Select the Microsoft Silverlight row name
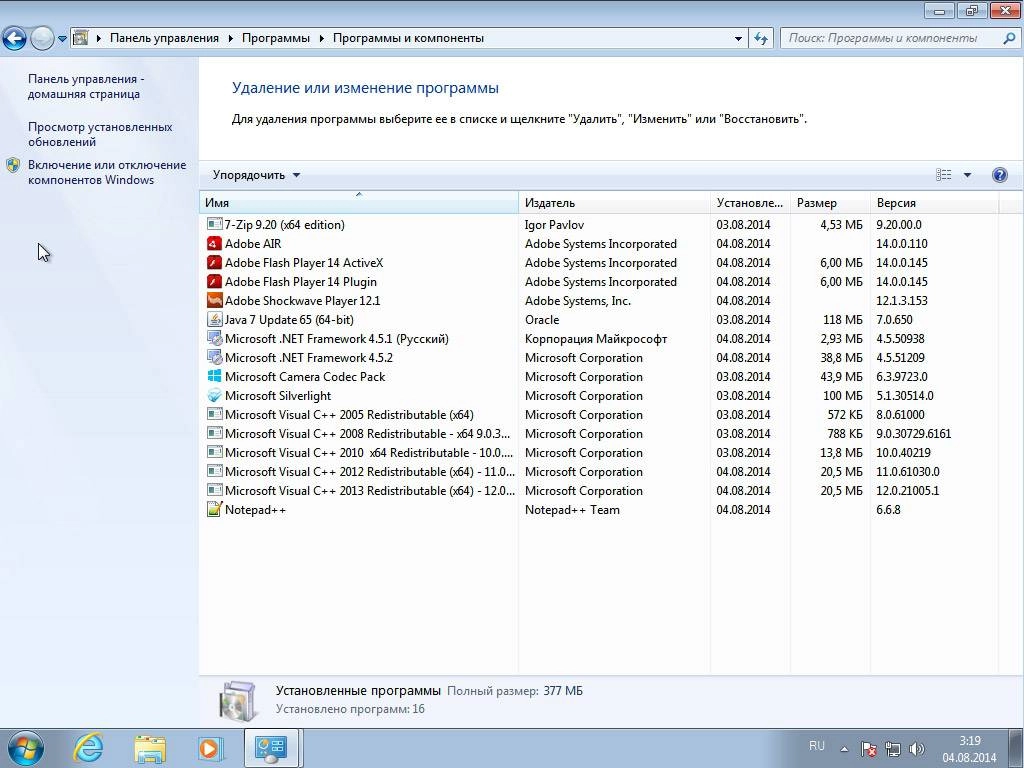Image resolution: width=1024 pixels, height=768 pixels. [278, 395]
